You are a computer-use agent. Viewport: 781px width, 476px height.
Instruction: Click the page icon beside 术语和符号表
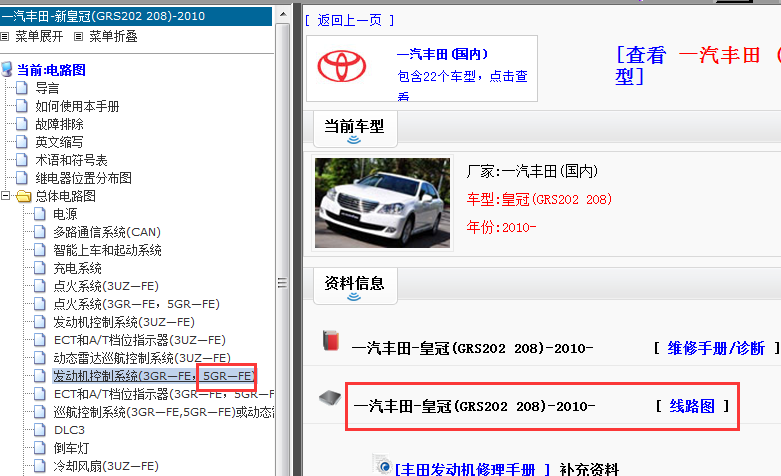pyautogui.click(x=21, y=160)
